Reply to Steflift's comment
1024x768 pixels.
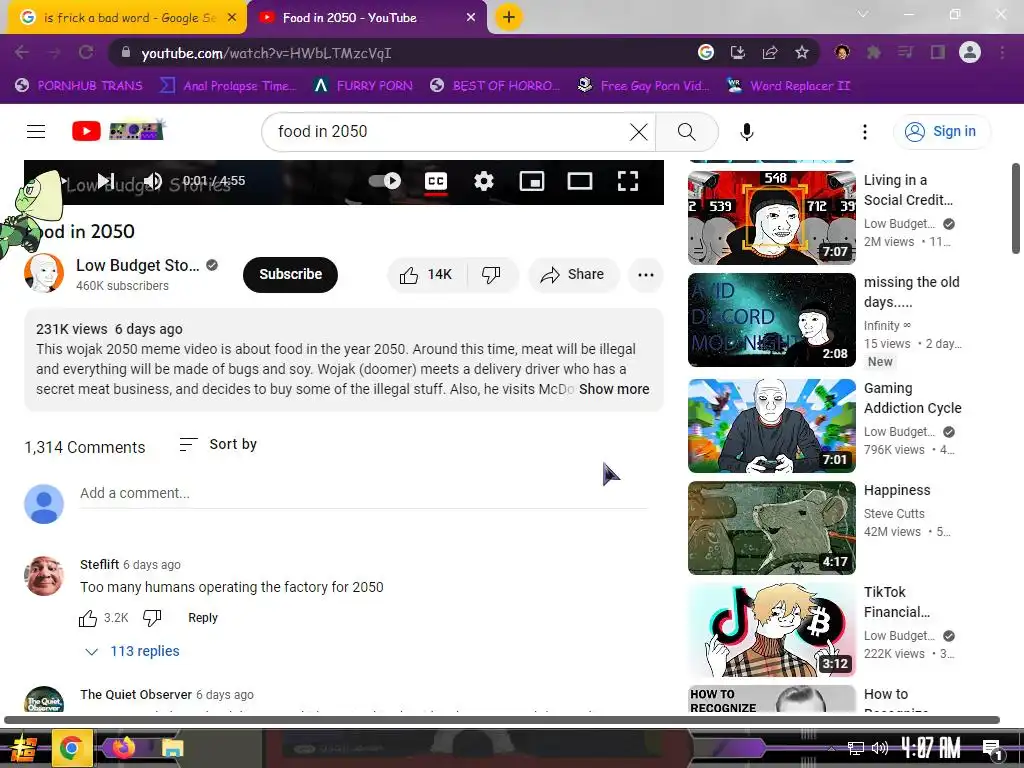202,618
